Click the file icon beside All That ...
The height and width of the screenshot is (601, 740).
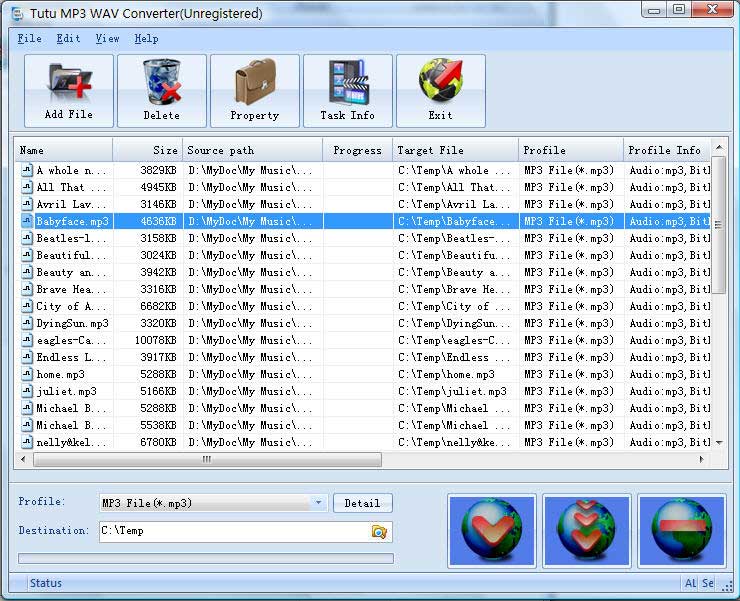click(27, 187)
